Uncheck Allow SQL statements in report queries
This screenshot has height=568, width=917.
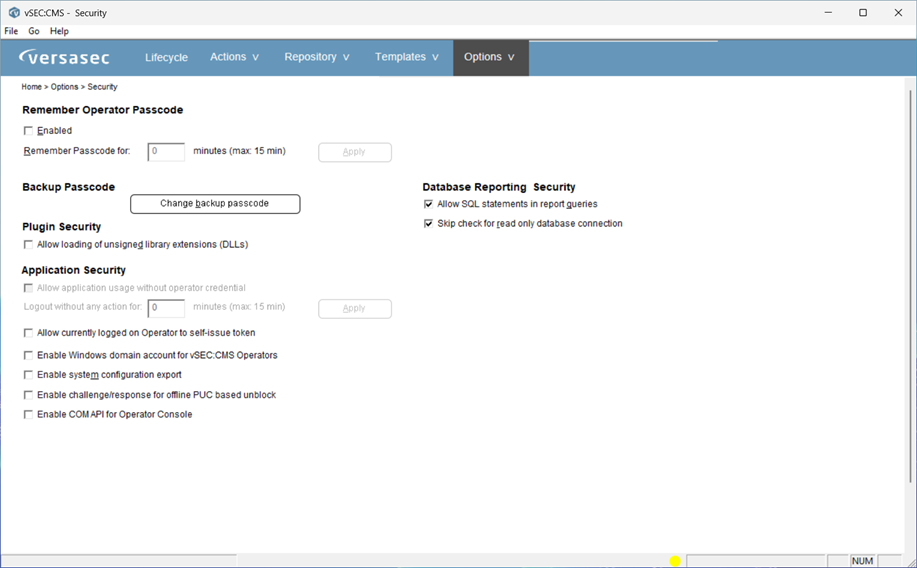(x=429, y=204)
